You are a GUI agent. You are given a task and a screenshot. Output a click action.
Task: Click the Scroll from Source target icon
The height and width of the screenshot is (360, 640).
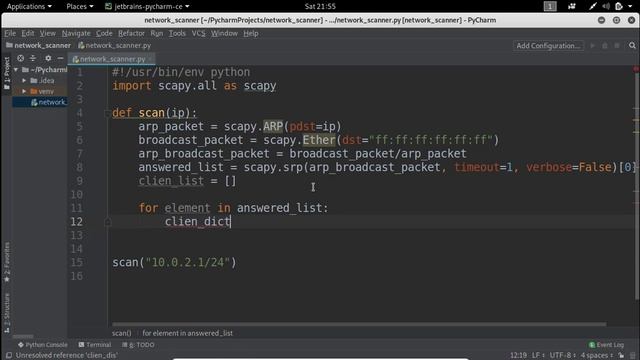pyautogui.click(x=20, y=58)
